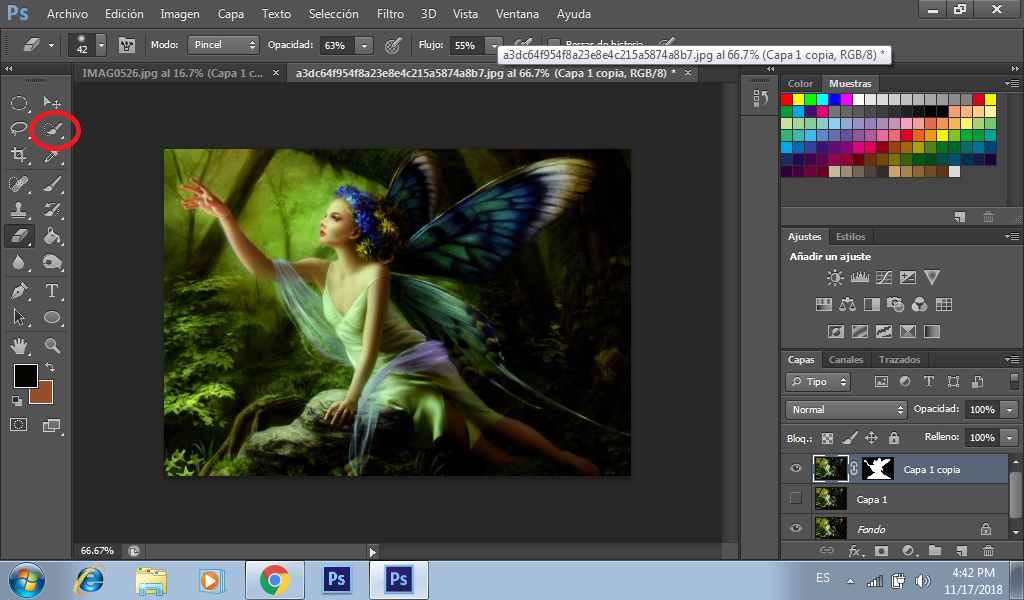Screen dimensions: 1024x600
Task: Select the Paint Bucket tool
Action: [52, 236]
